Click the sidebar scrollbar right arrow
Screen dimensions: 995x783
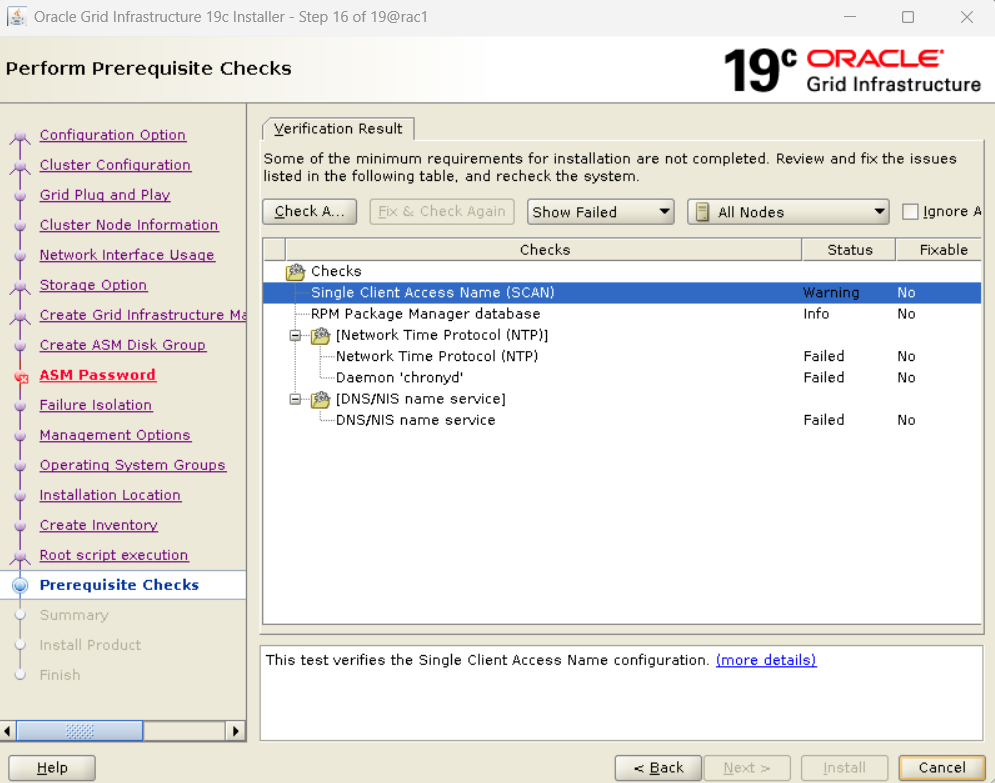click(x=235, y=731)
